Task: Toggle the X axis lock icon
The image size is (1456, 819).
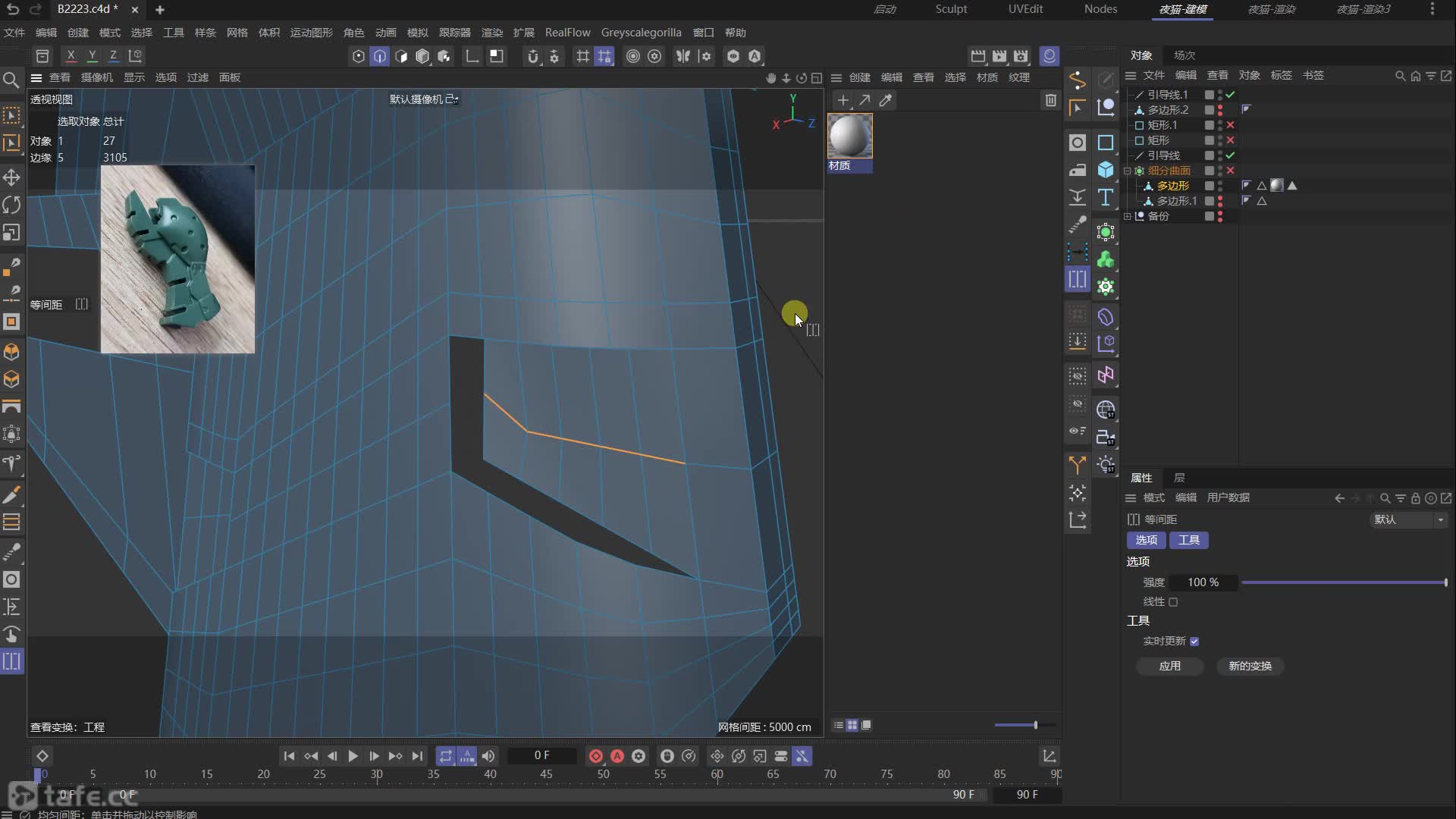Action: (71, 55)
